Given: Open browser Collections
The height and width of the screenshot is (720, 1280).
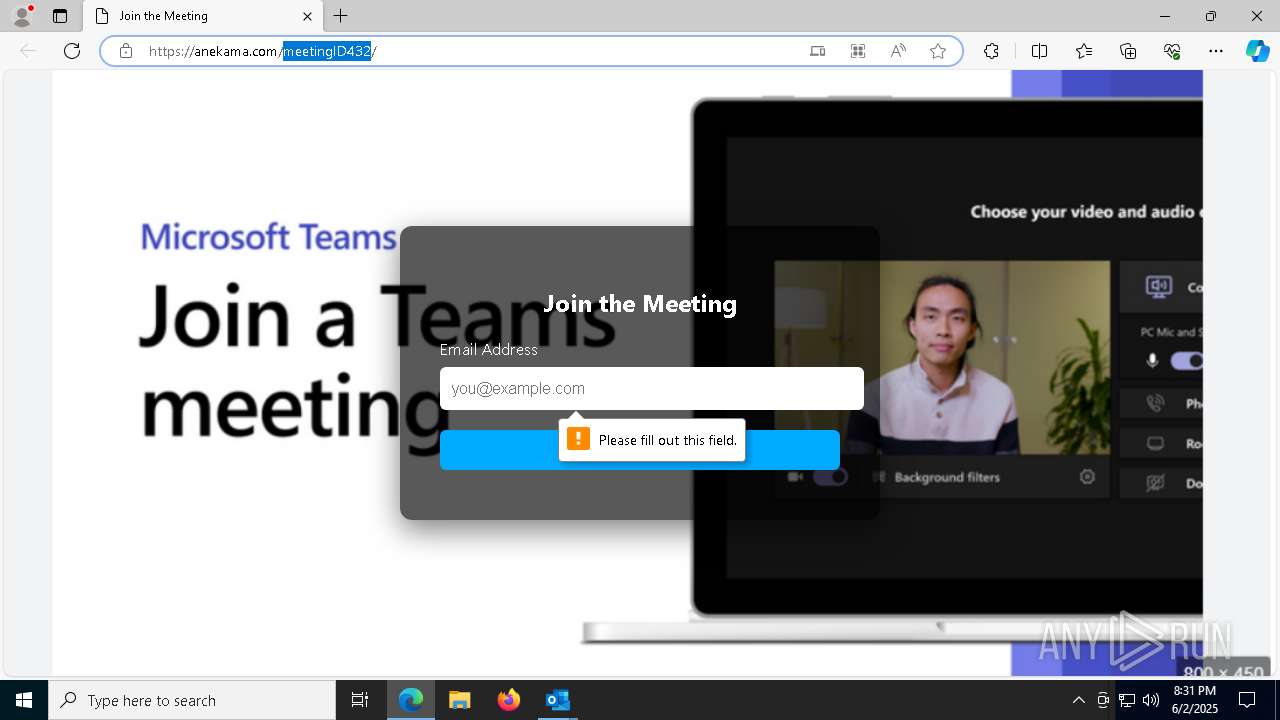Looking at the screenshot, I should [1128, 51].
